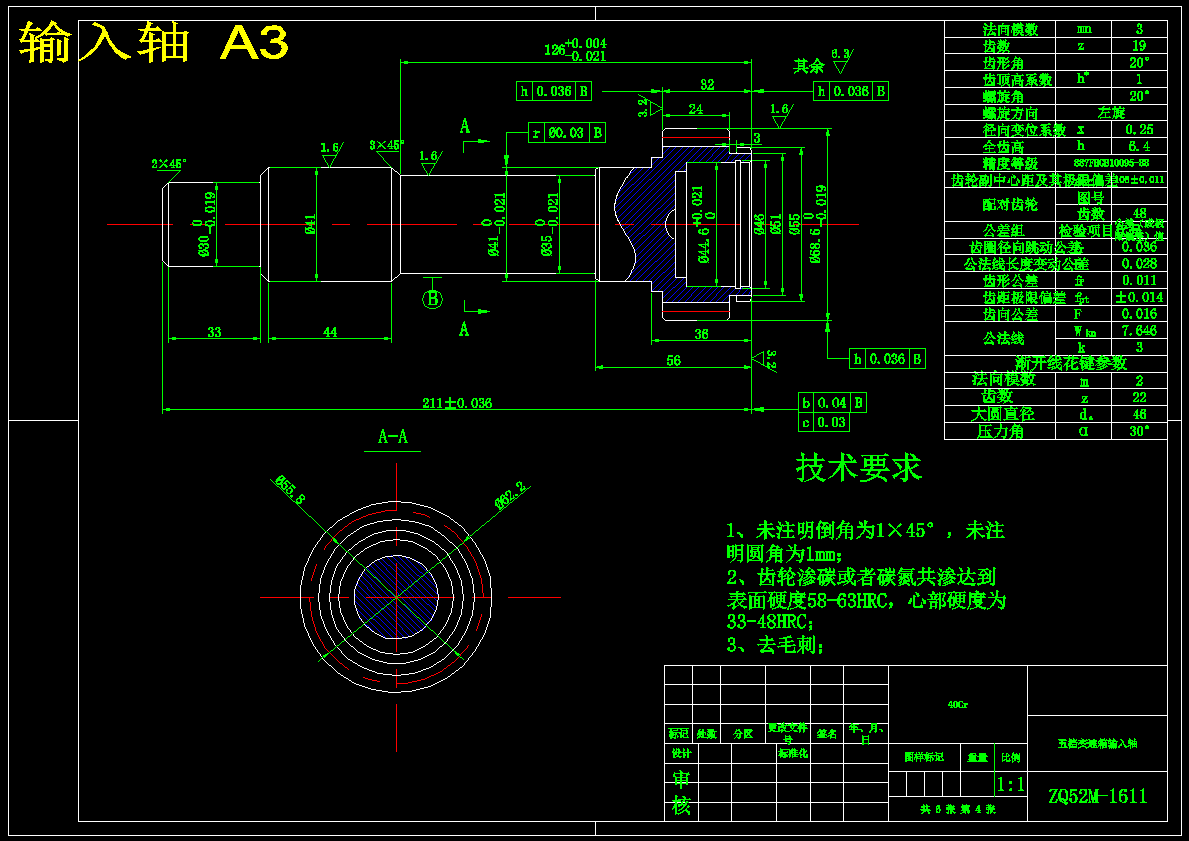Select the circled datum B symbol

[432, 300]
